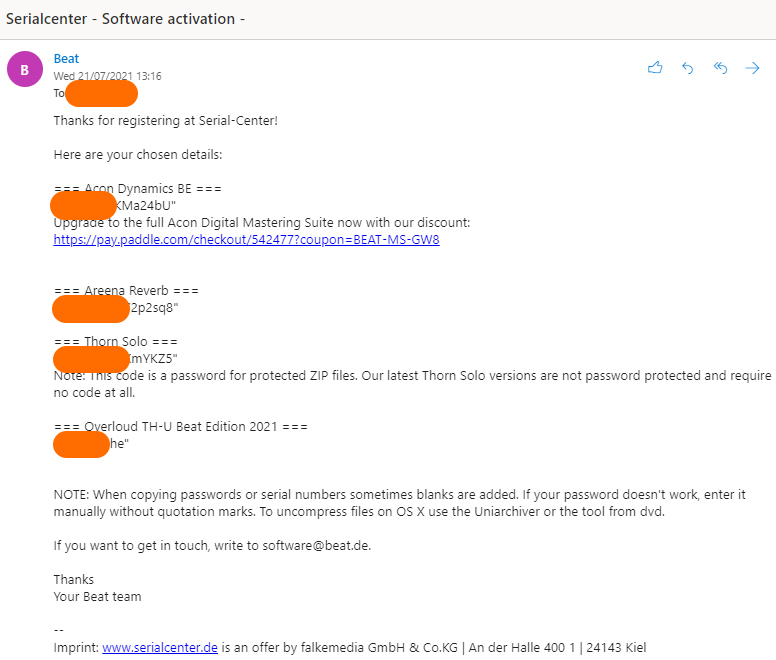Click the redacted recipient in the To line
This screenshot has width=776, height=660.
[x=101, y=94]
